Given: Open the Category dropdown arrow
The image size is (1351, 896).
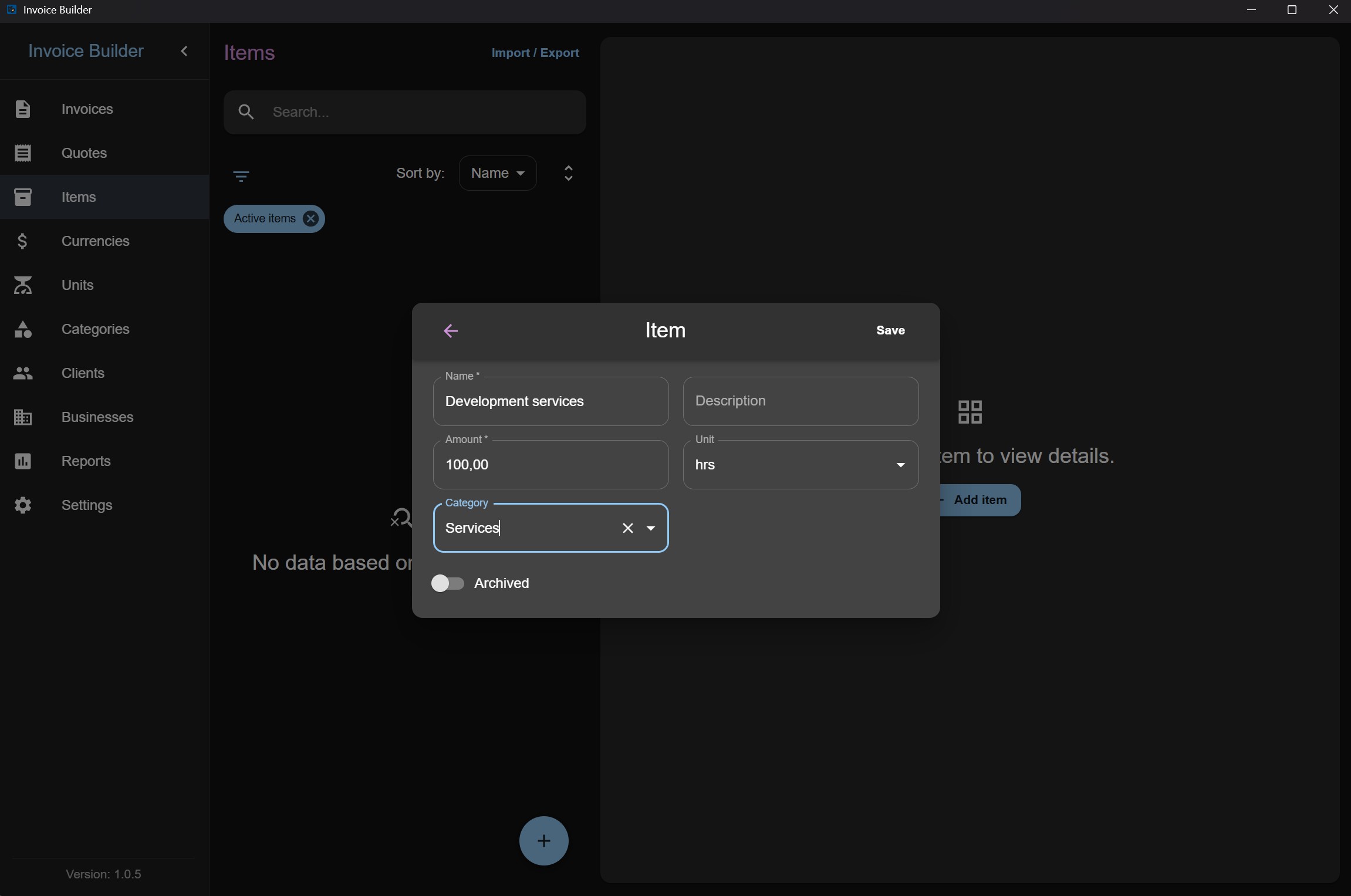Looking at the screenshot, I should [x=651, y=528].
